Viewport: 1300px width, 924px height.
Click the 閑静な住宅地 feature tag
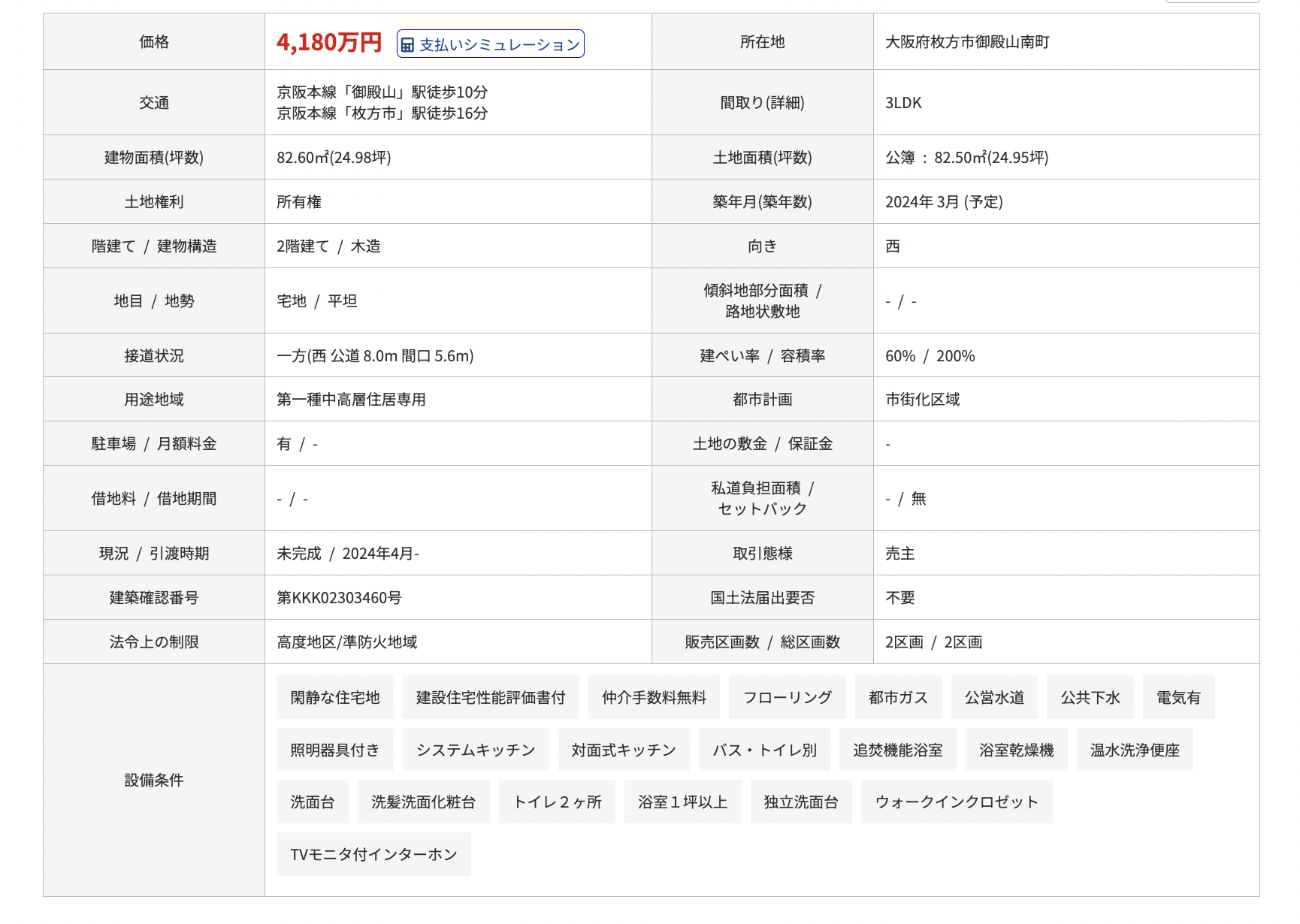pos(335,697)
